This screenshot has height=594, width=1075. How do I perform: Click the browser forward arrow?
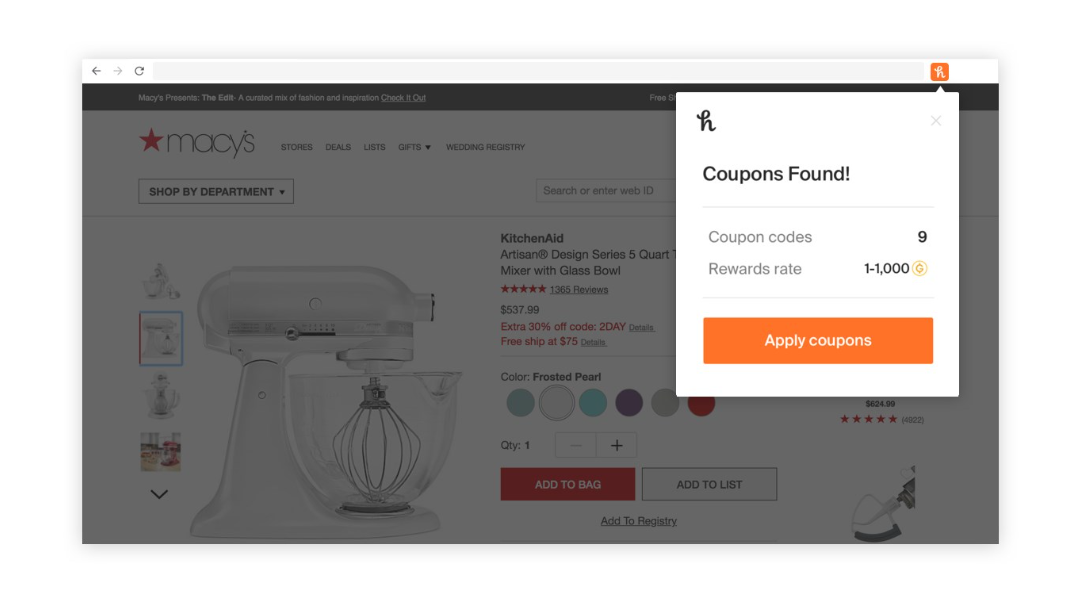(x=118, y=71)
